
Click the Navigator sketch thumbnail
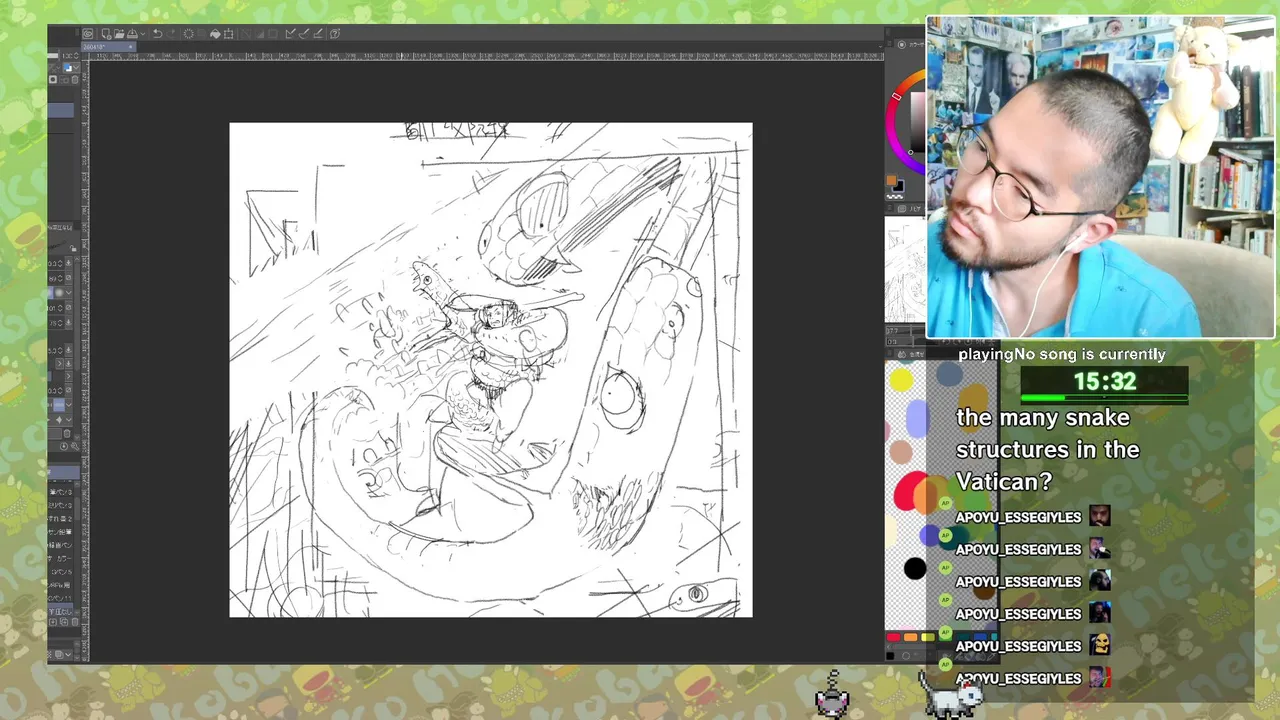(x=904, y=268)
